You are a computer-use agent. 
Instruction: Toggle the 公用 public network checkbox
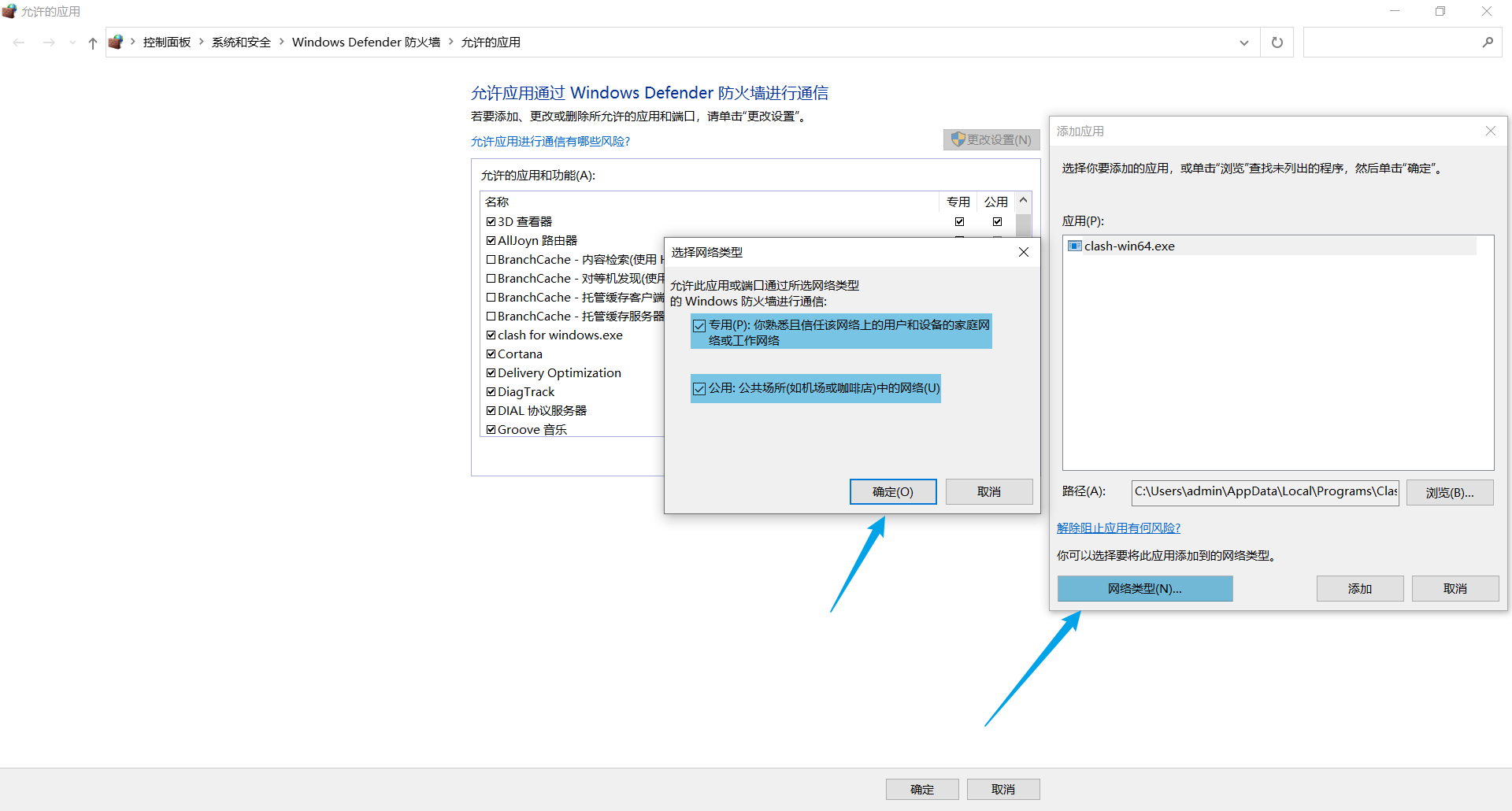coord(699,389)
